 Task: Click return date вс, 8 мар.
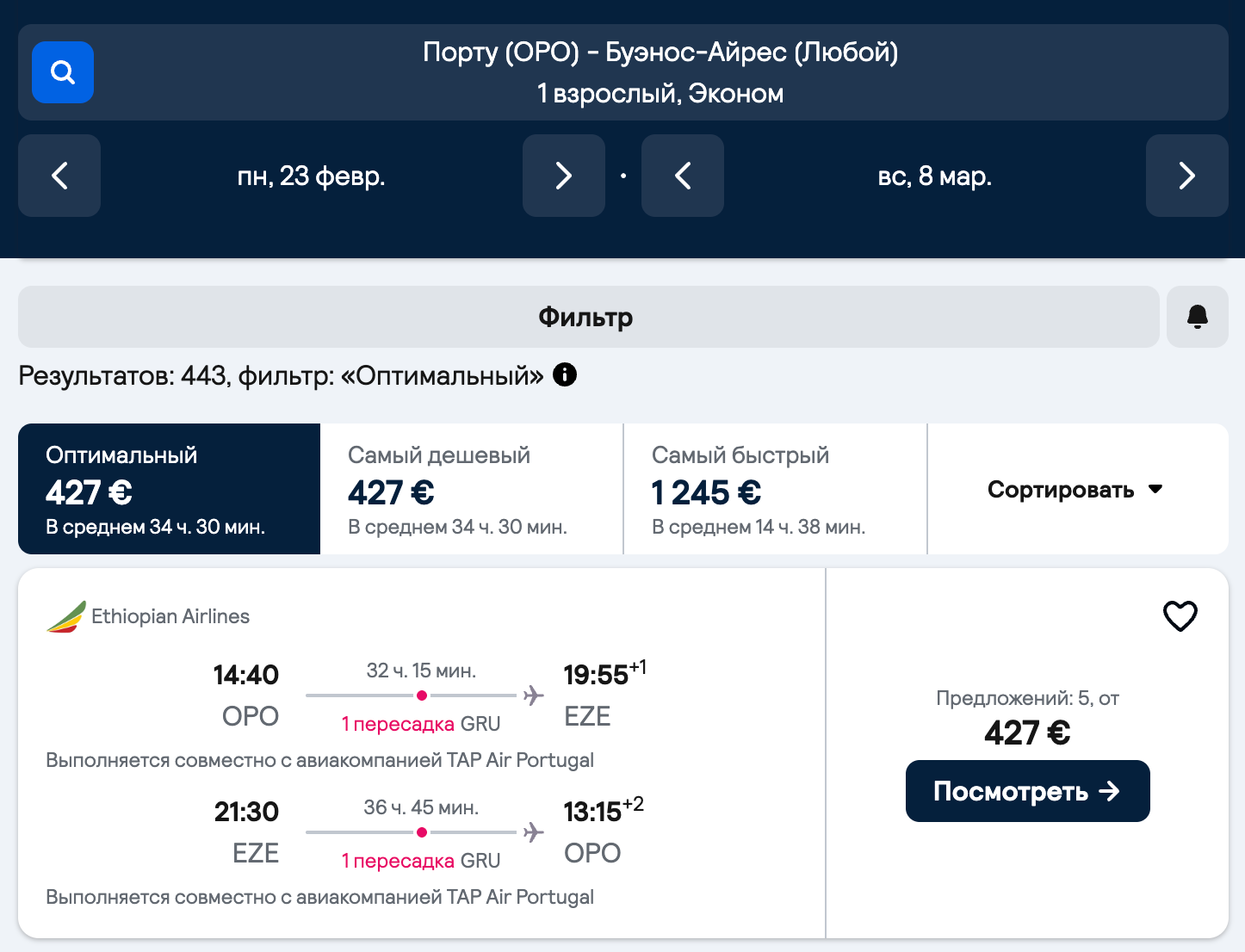934,176
